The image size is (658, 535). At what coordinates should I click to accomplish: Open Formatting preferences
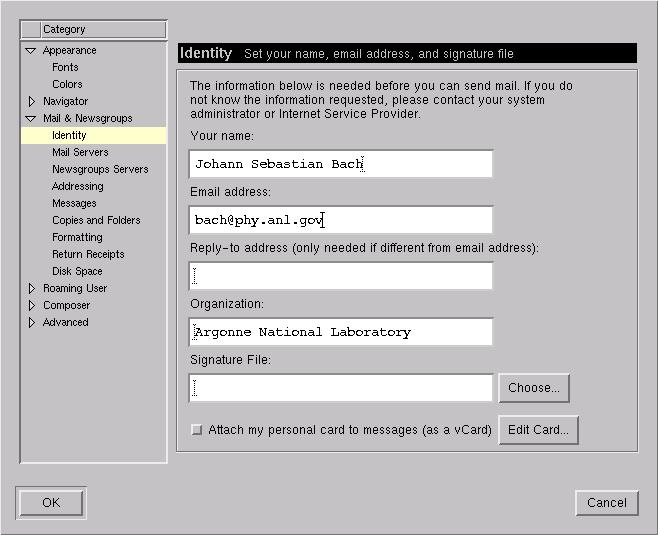click(77, 237)
